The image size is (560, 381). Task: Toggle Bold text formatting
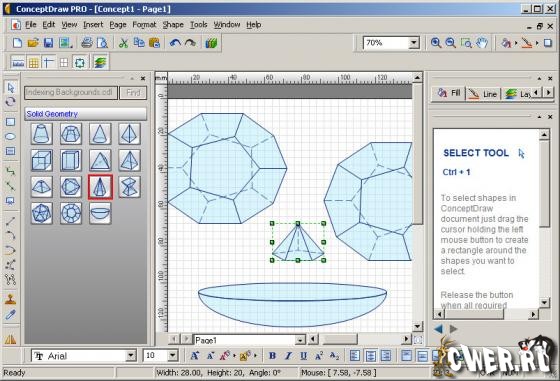tap(272, 356)
